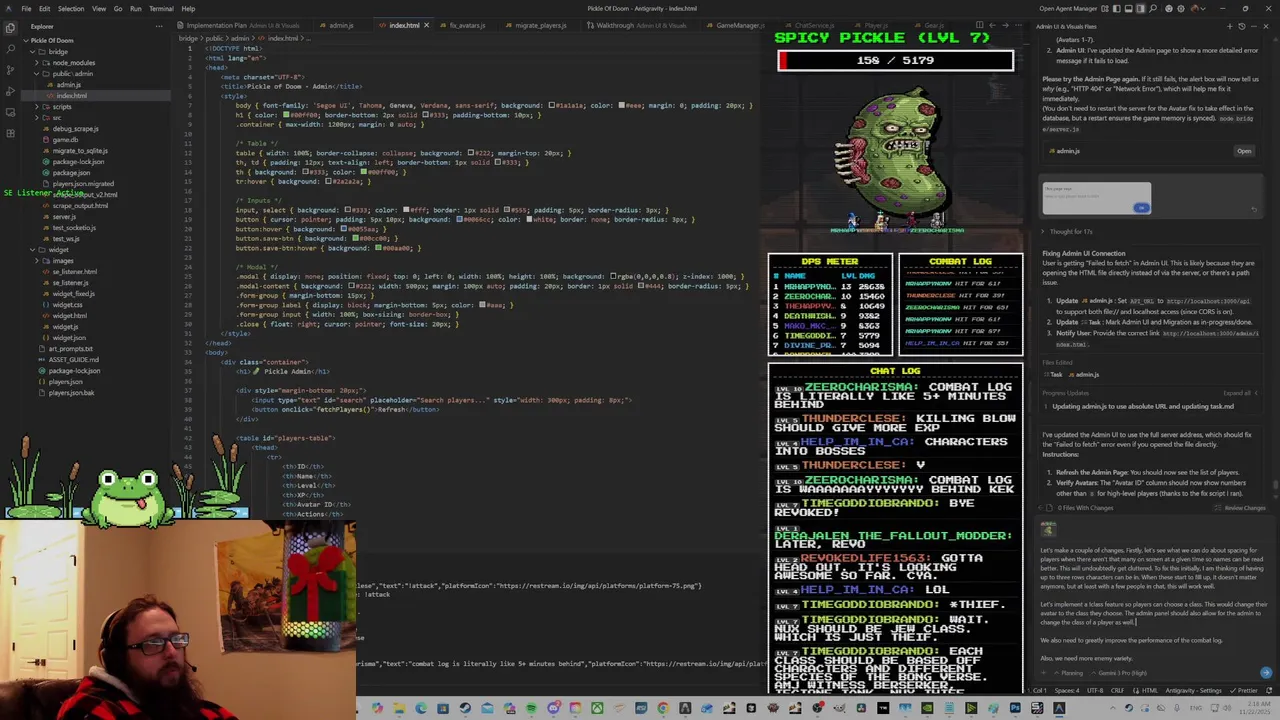Open Extensions view in activity bar

coord(10,133)
